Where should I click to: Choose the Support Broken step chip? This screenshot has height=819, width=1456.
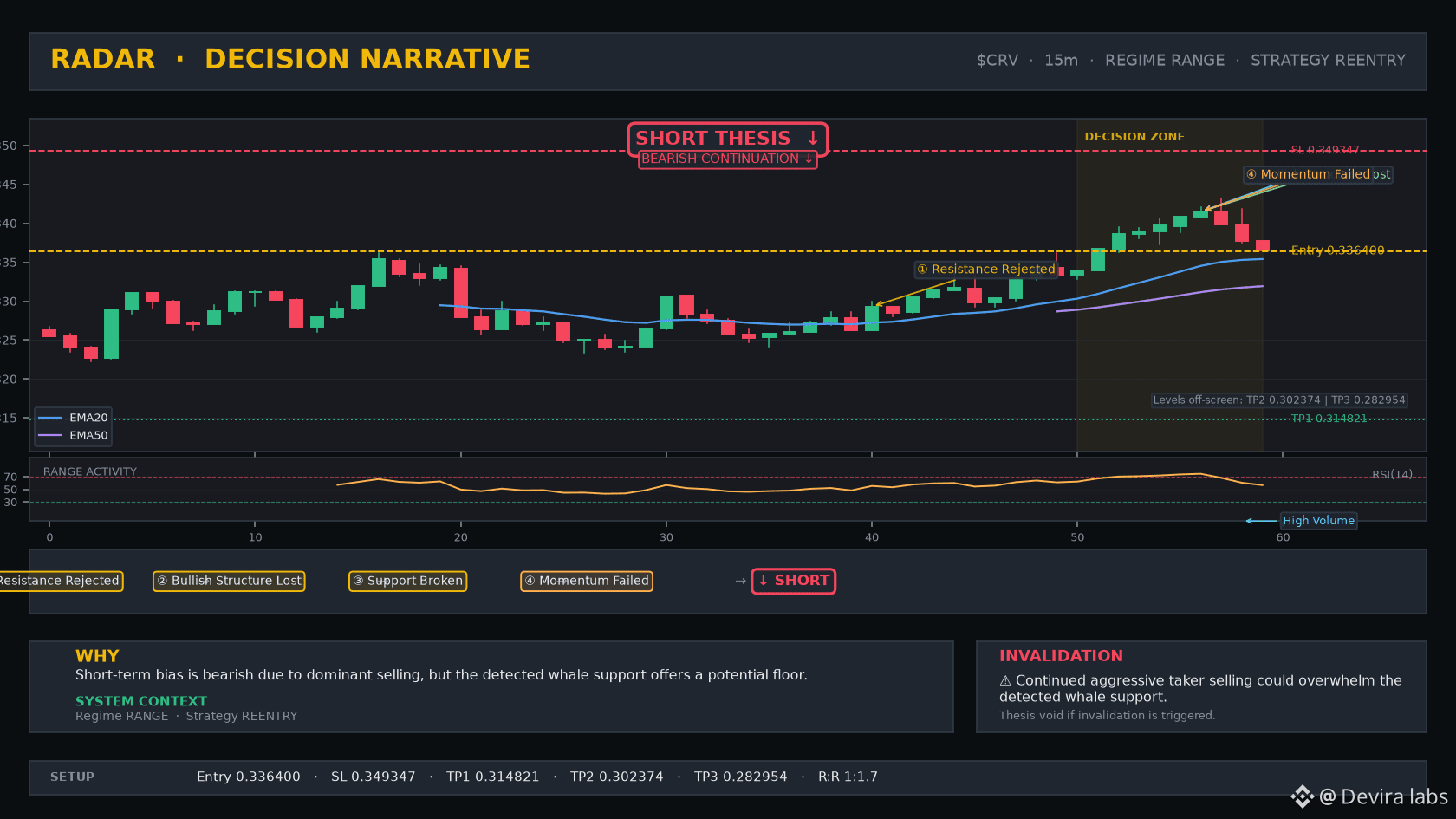[x=407, y=581]
